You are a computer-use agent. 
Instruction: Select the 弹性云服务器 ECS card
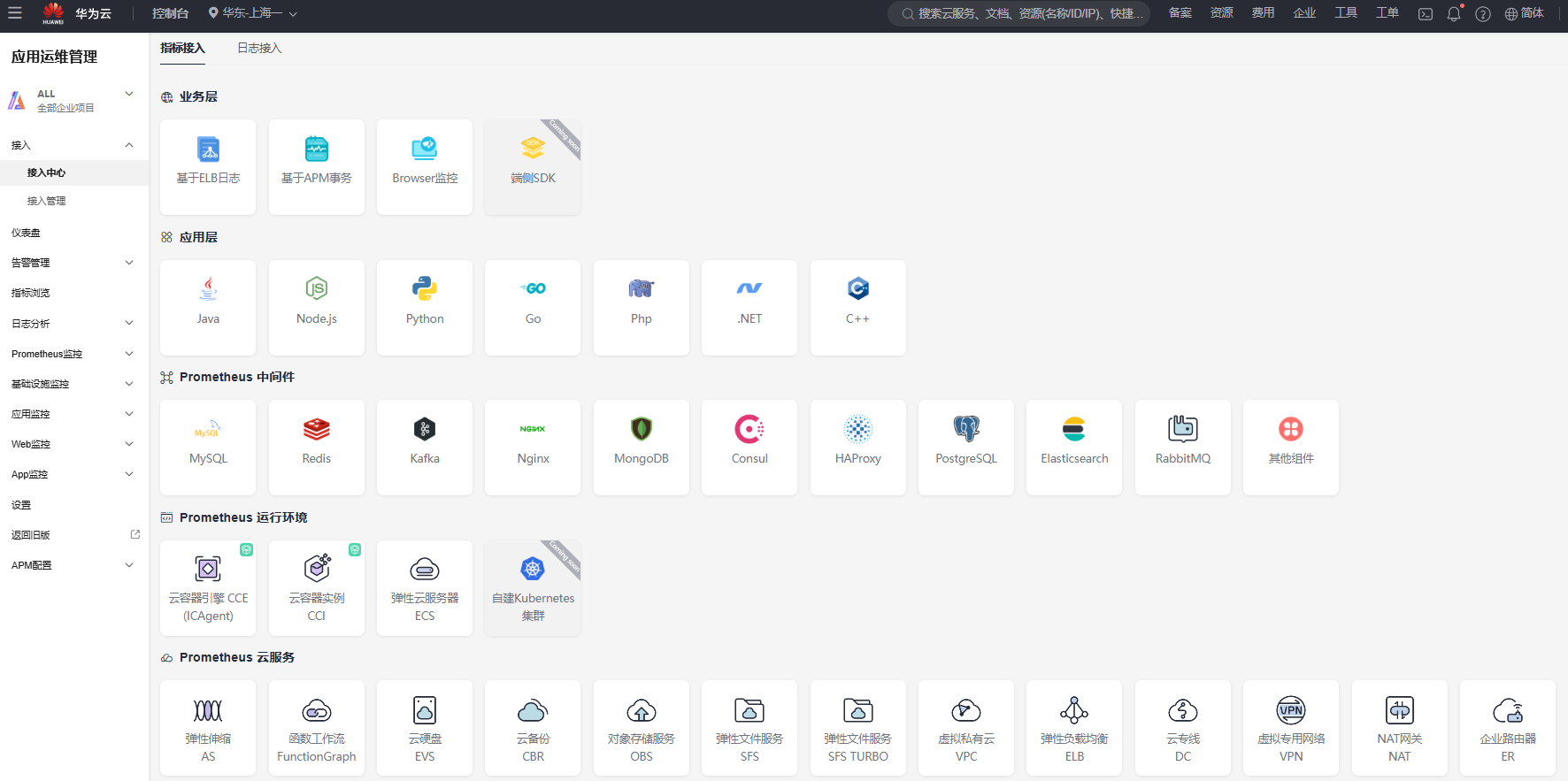click(x=425, y=588)
